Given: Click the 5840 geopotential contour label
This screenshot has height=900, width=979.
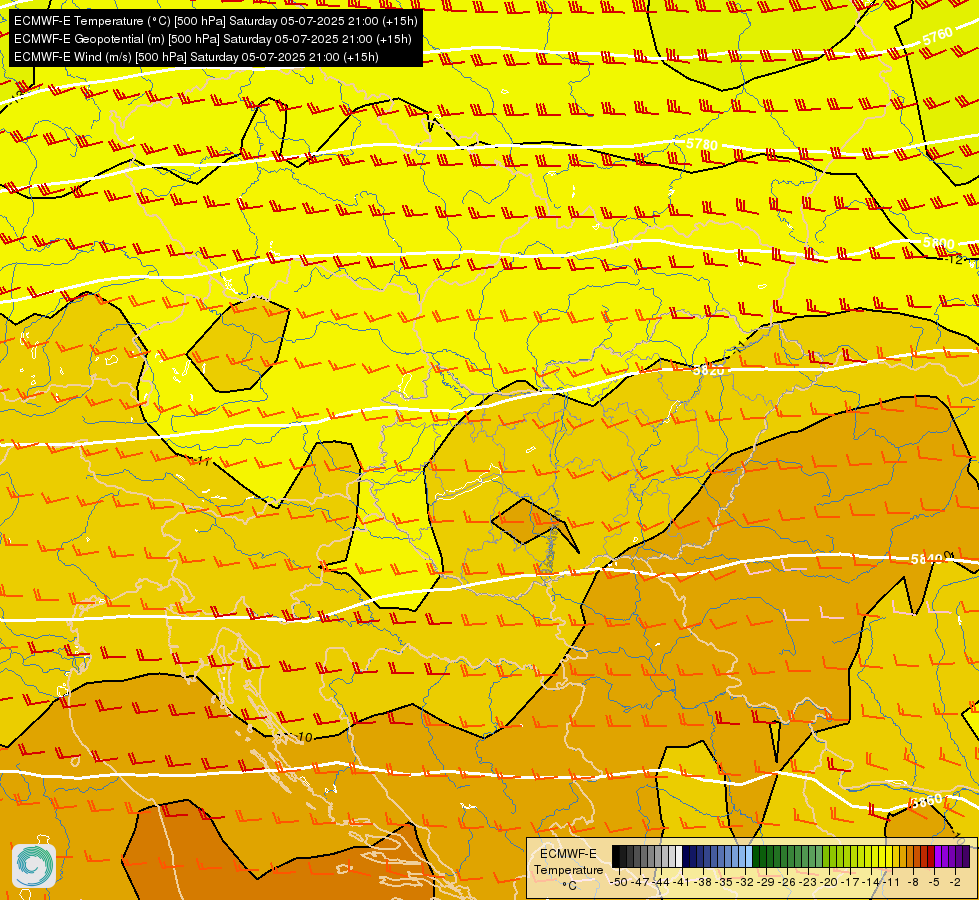Looking at the screenshot, I should pos(927,559).
